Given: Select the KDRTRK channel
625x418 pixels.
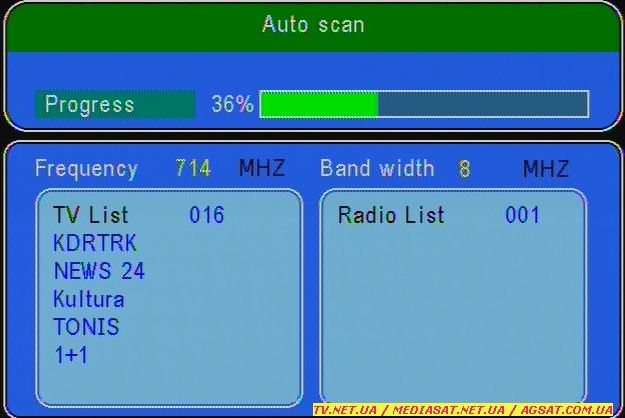Looking at the screenshot, I should click(95, 243).
